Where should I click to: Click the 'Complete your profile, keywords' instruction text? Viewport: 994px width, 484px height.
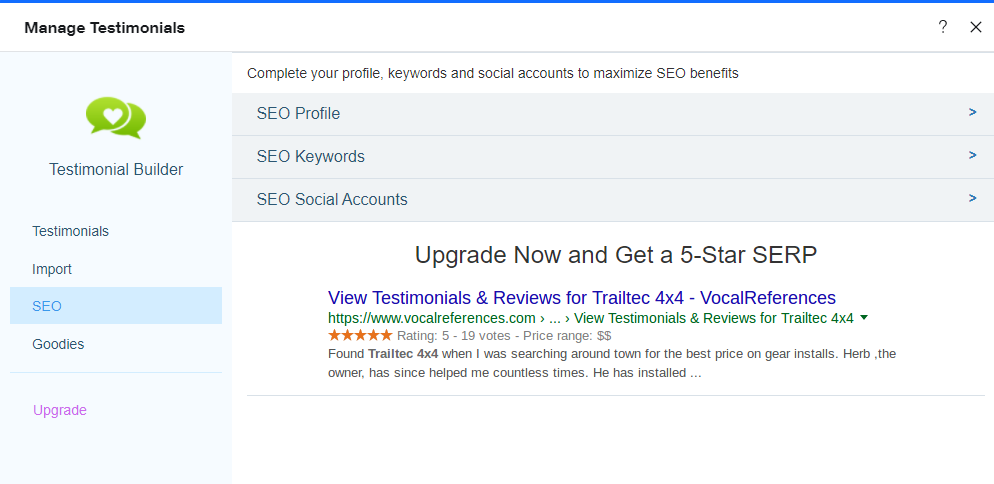pos(493,74)
